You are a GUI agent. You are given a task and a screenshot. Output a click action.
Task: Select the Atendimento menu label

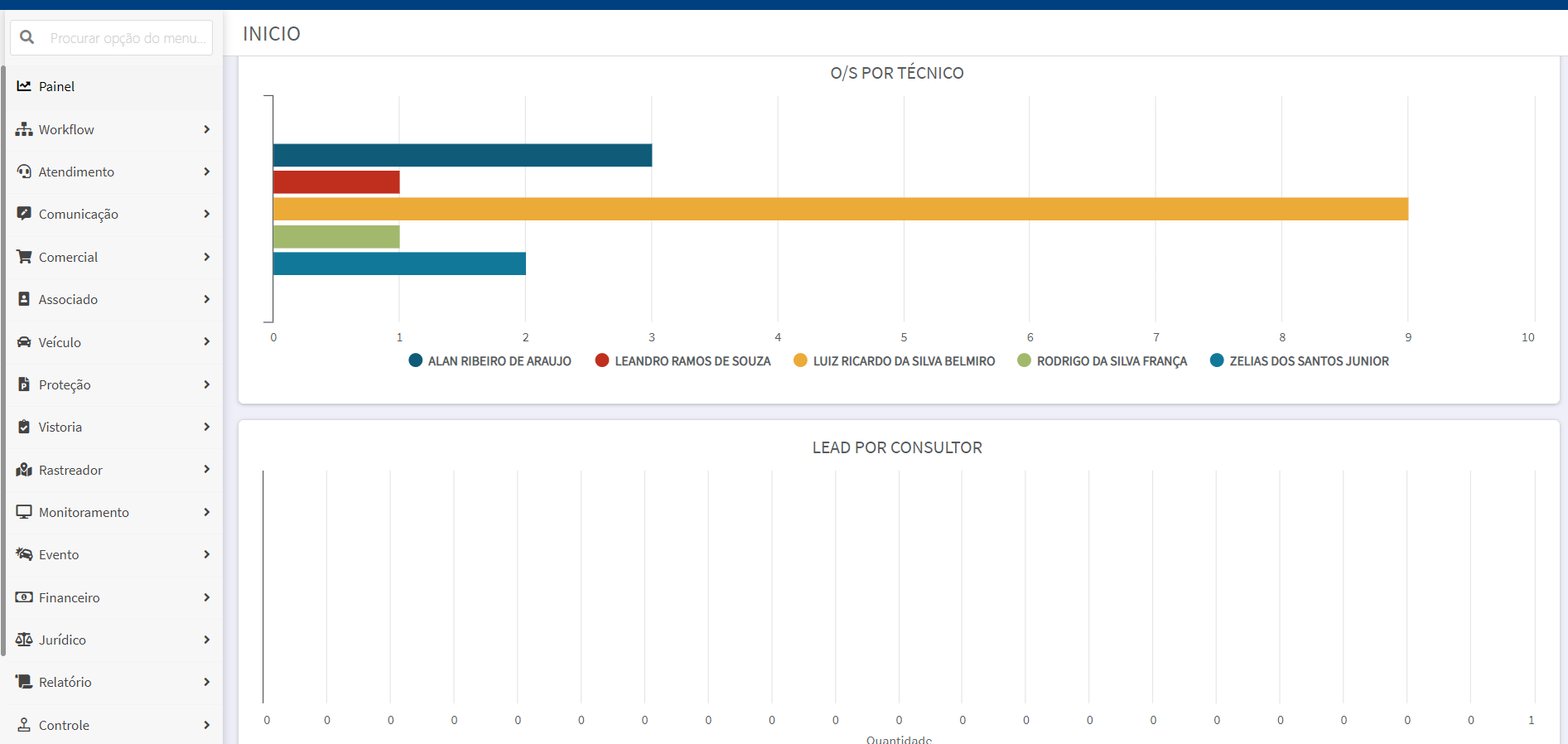coord(76,172)
